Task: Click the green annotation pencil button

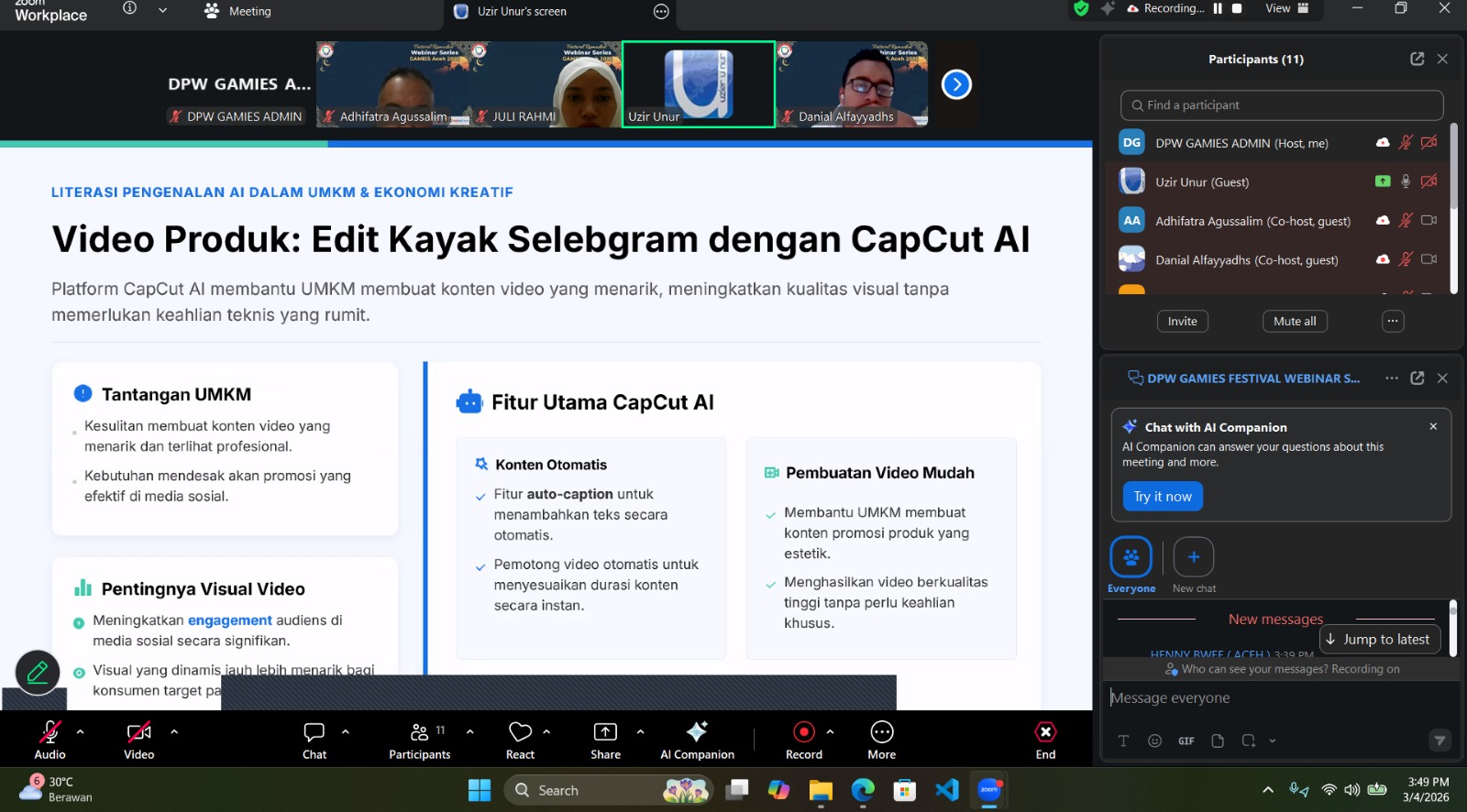Action: coord(38,673)
